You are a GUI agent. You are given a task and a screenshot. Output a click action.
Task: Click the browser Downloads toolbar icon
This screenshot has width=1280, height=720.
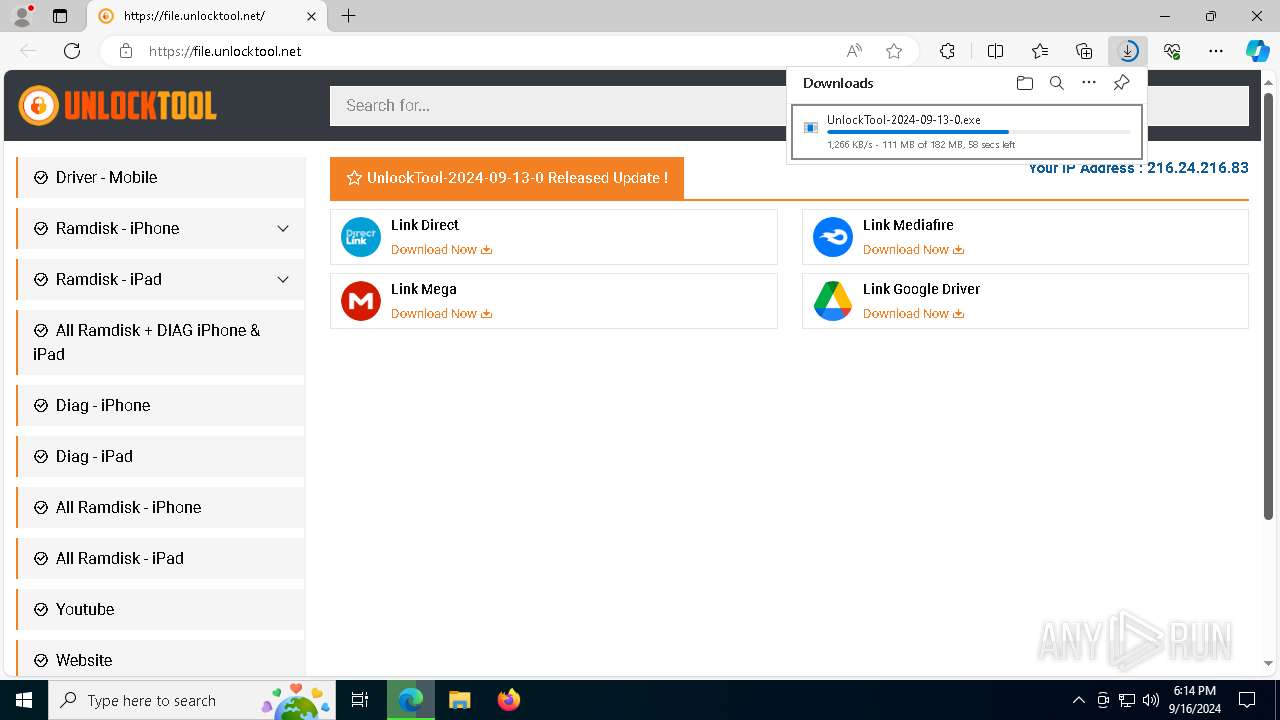[1128, 51]
